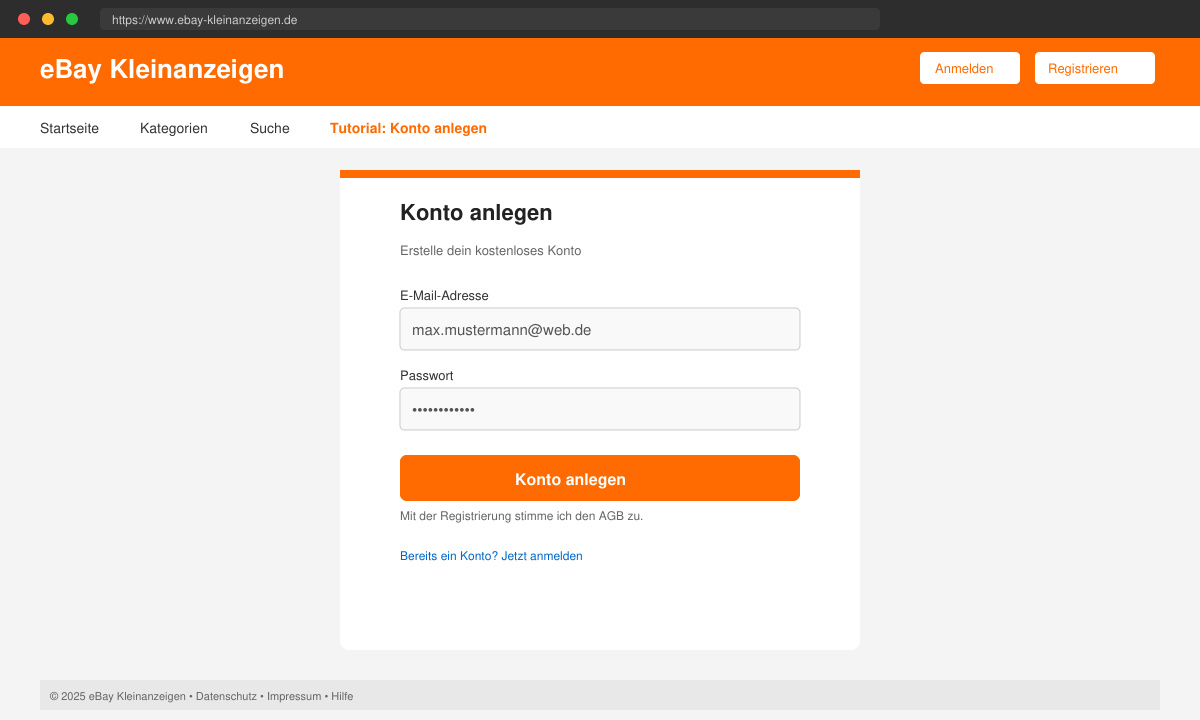Click the Registrieren button in header

(x=1094, y=68)
